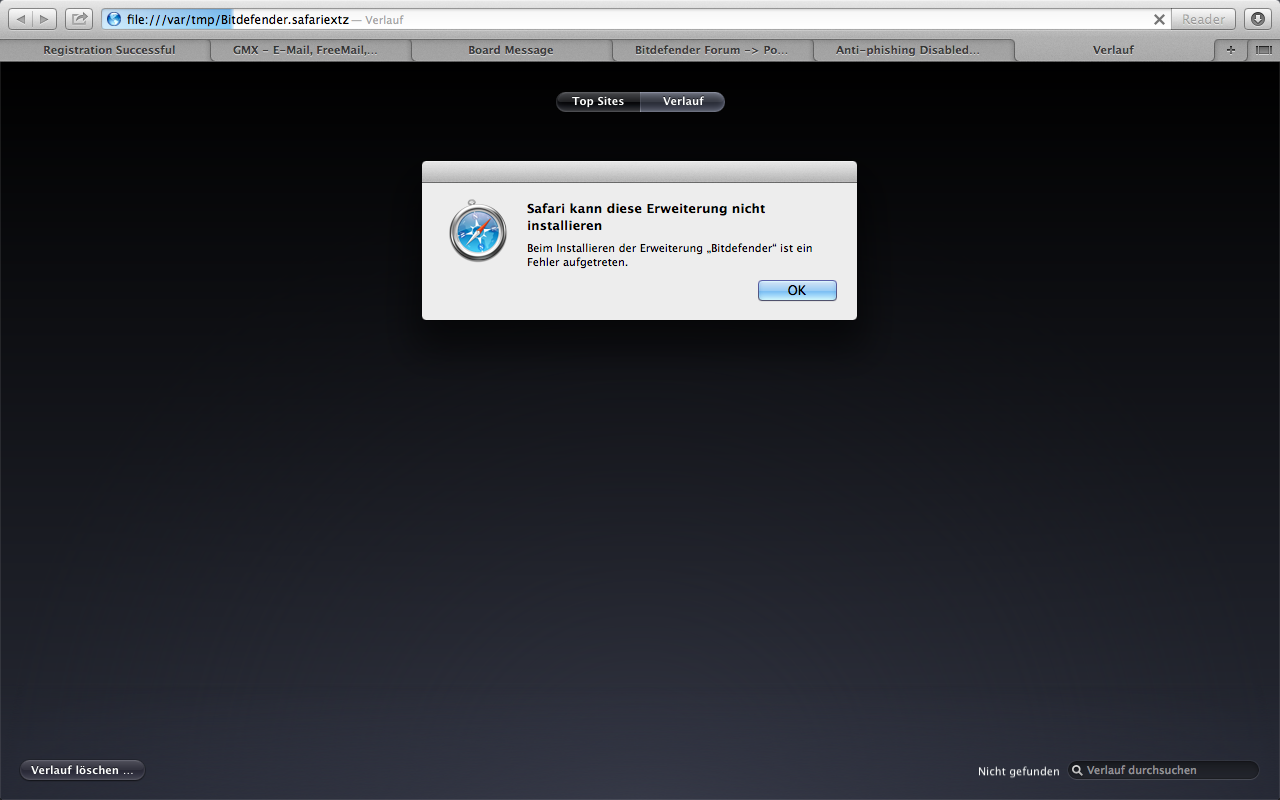
Task: Click the address bar URL field
Action: coord(637,19)
